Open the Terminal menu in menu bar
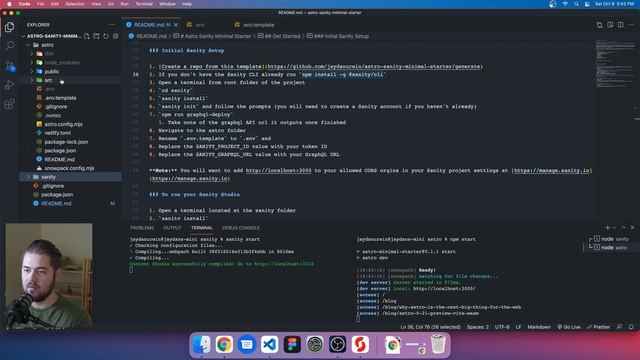Screen dimensions: 640x360 [x=144, y=4]
